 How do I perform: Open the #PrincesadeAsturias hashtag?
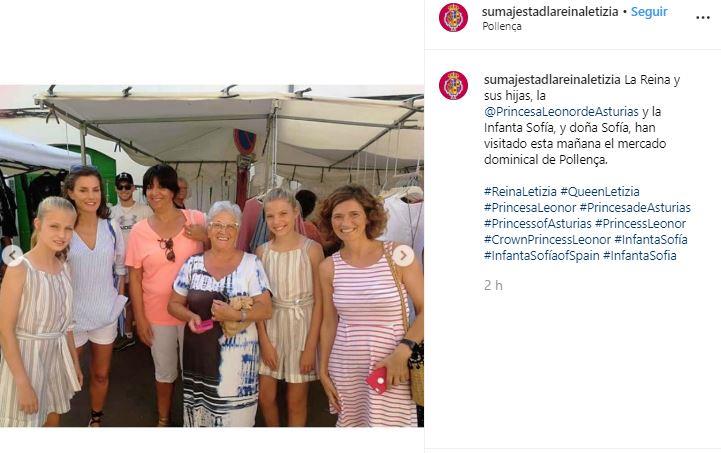tap(635, 207)
